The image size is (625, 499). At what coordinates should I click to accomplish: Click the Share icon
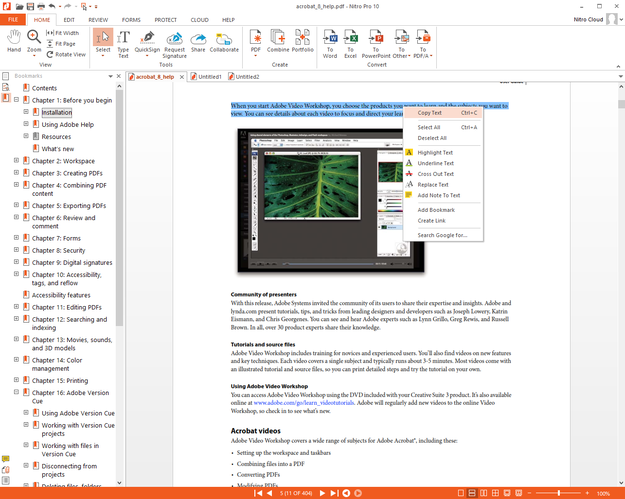198,41
